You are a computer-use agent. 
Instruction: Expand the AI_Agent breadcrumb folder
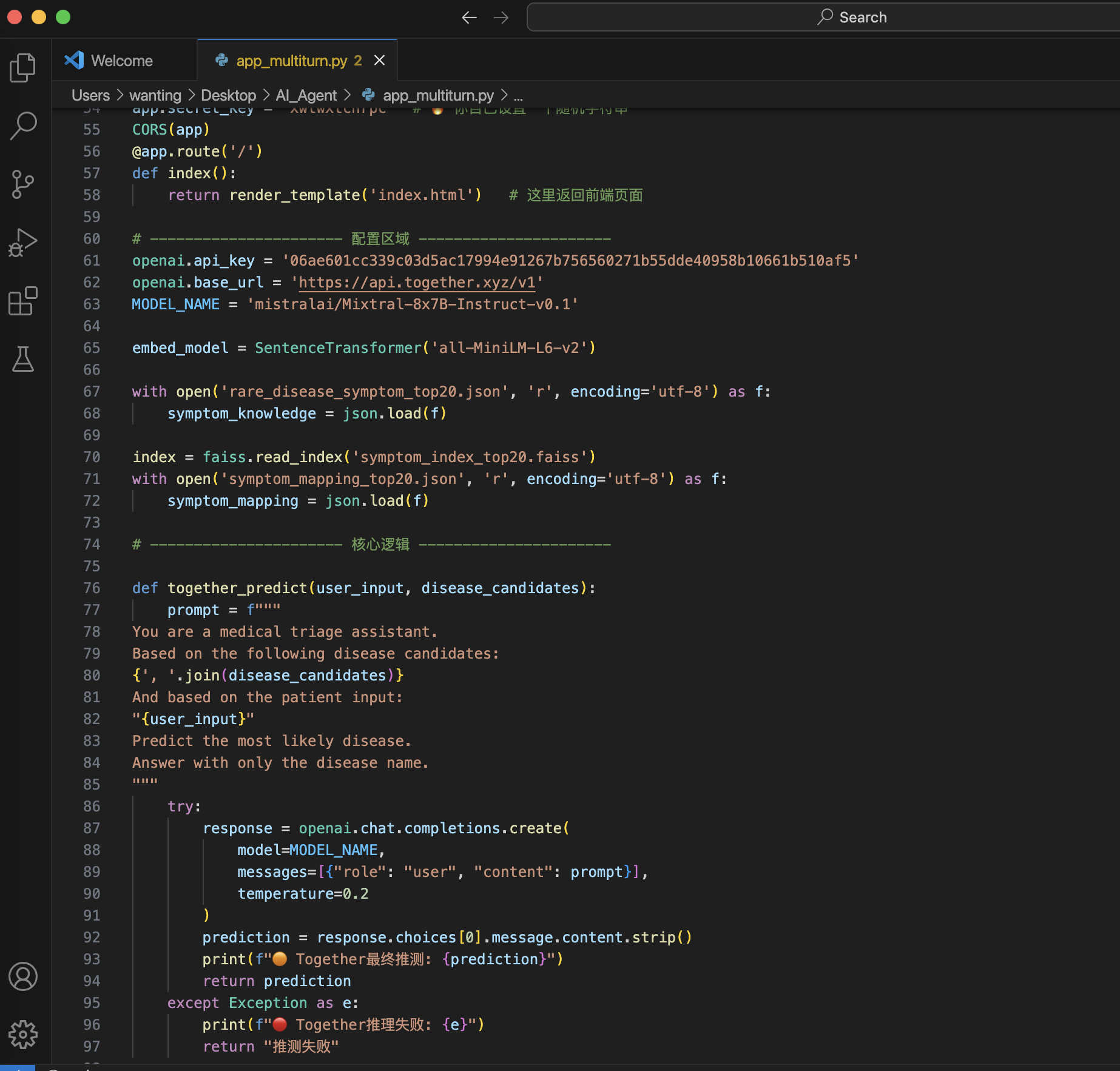(x=306, y=95)
